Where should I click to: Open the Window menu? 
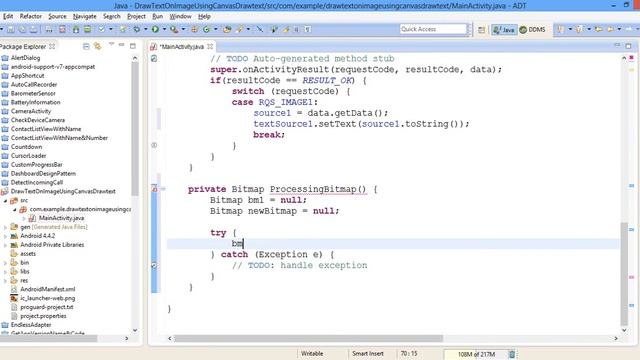click(x=180, y=16)
